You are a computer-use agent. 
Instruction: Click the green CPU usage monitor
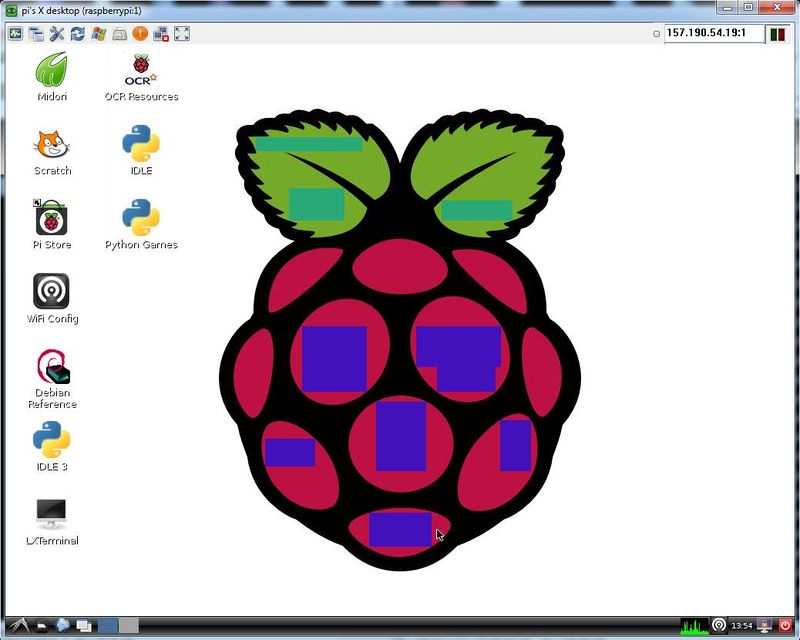coord(695,626)
